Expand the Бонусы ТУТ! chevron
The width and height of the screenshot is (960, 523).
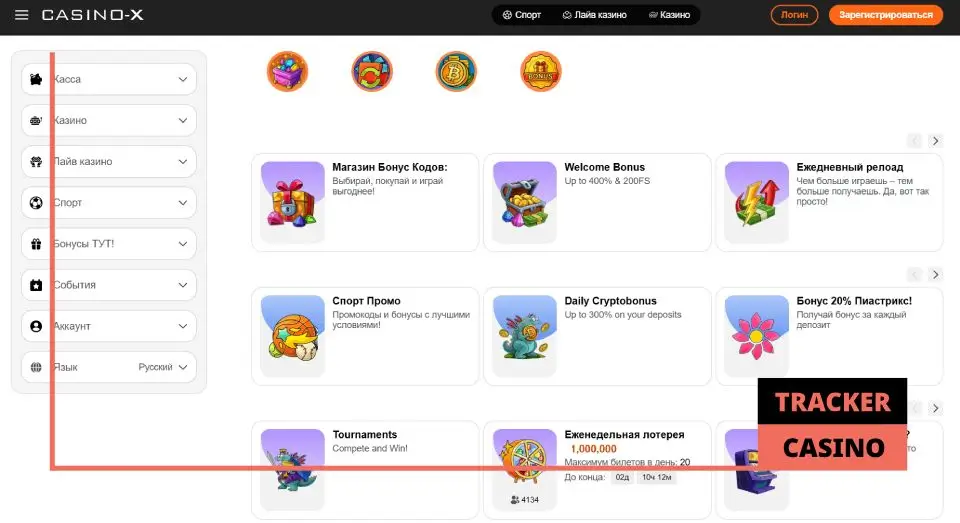182,244
